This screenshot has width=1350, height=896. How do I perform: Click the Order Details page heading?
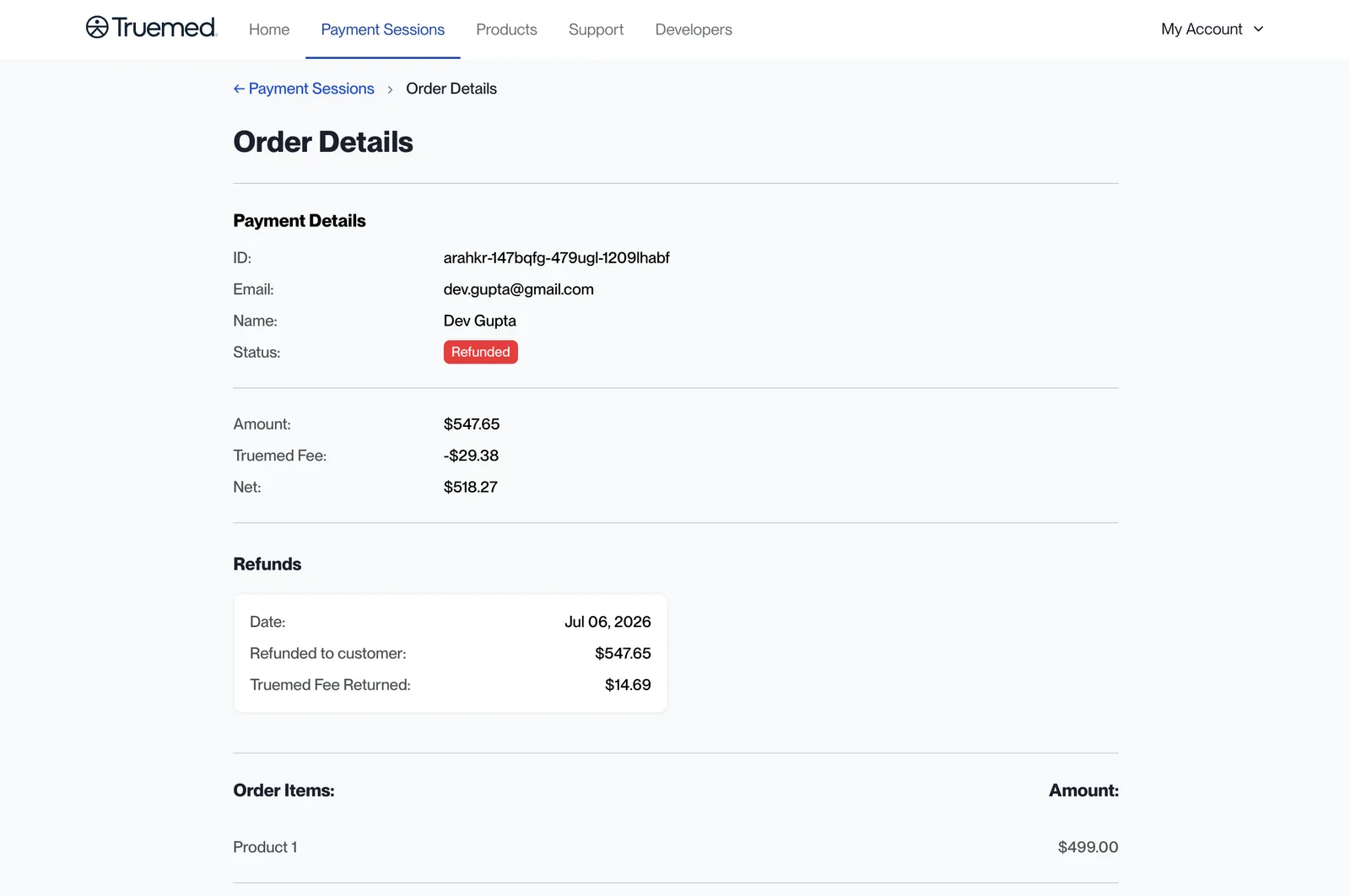pos(323,142)
